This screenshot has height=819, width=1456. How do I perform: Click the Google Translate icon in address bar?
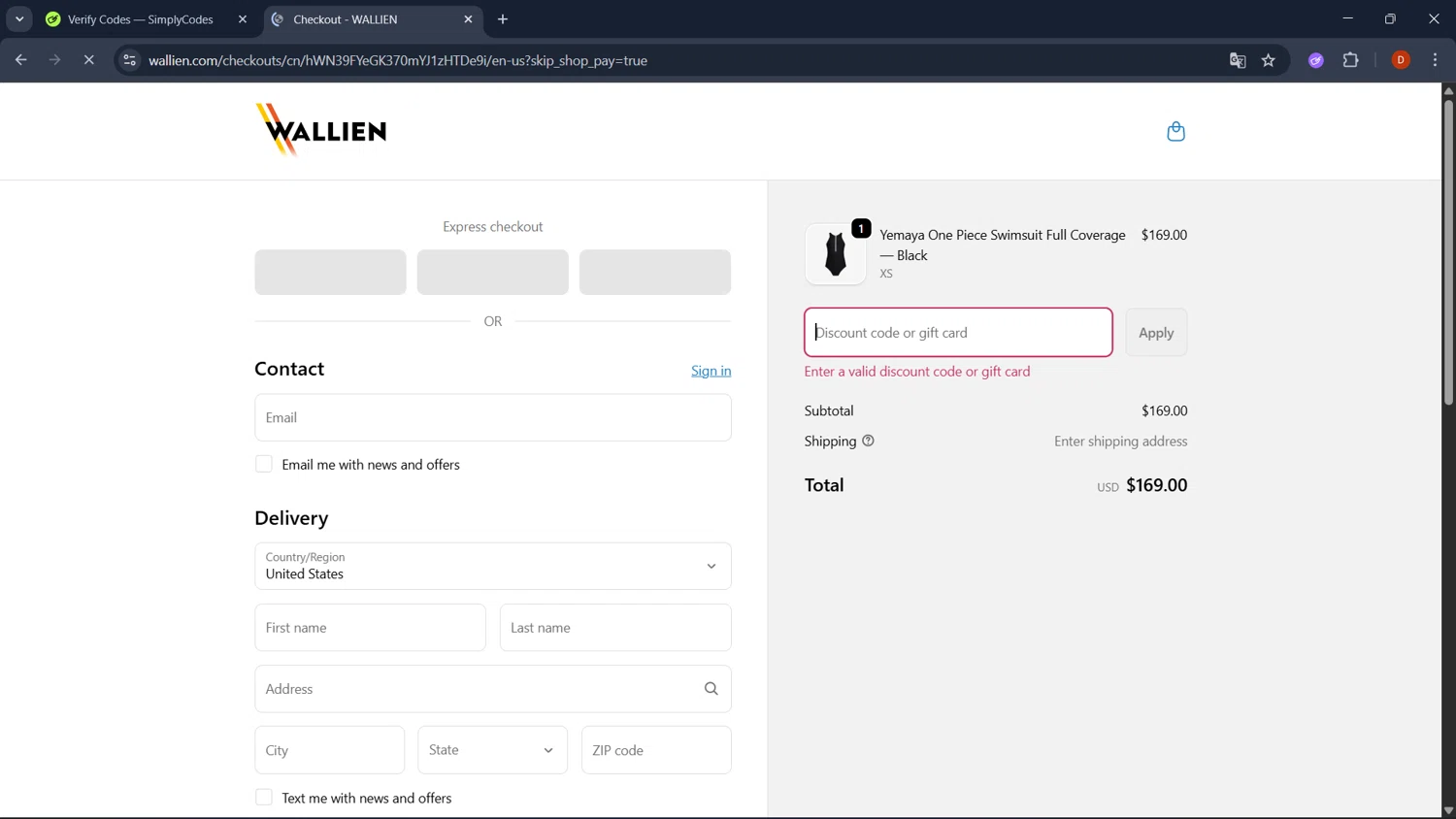[x=1238, y=60]
